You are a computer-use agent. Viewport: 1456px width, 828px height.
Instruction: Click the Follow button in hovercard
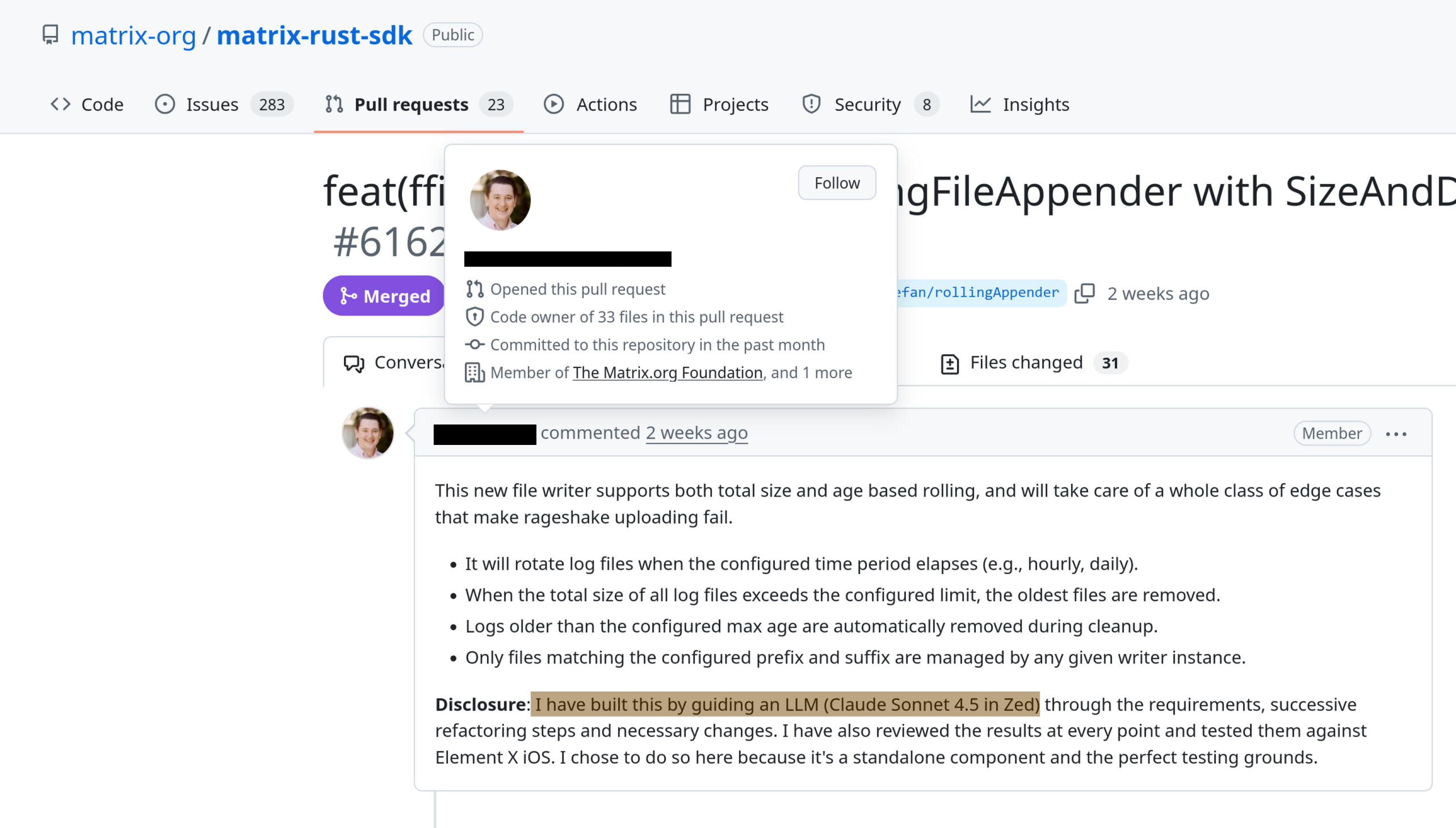click(x=837, y=183)
